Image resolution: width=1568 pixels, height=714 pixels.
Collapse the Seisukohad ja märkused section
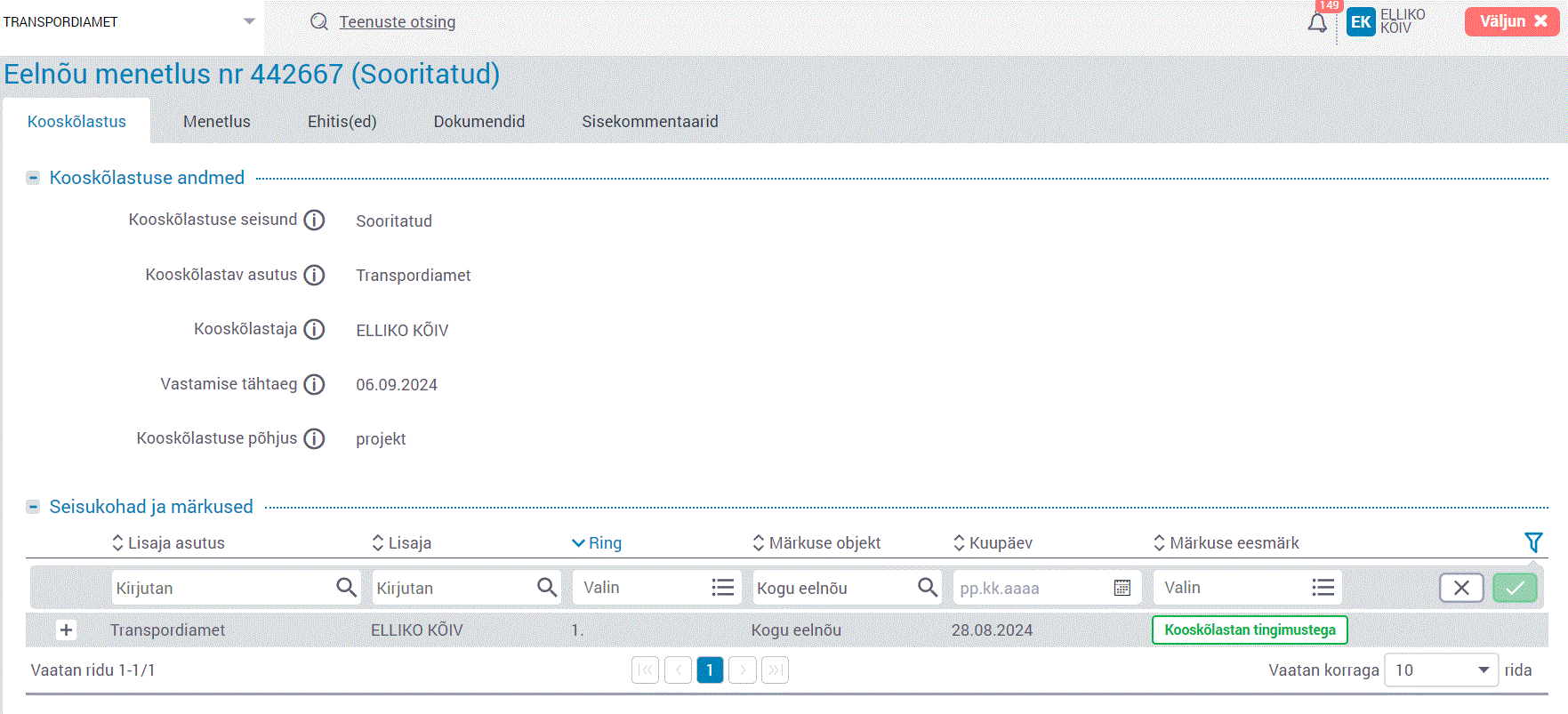coord(33,507)
